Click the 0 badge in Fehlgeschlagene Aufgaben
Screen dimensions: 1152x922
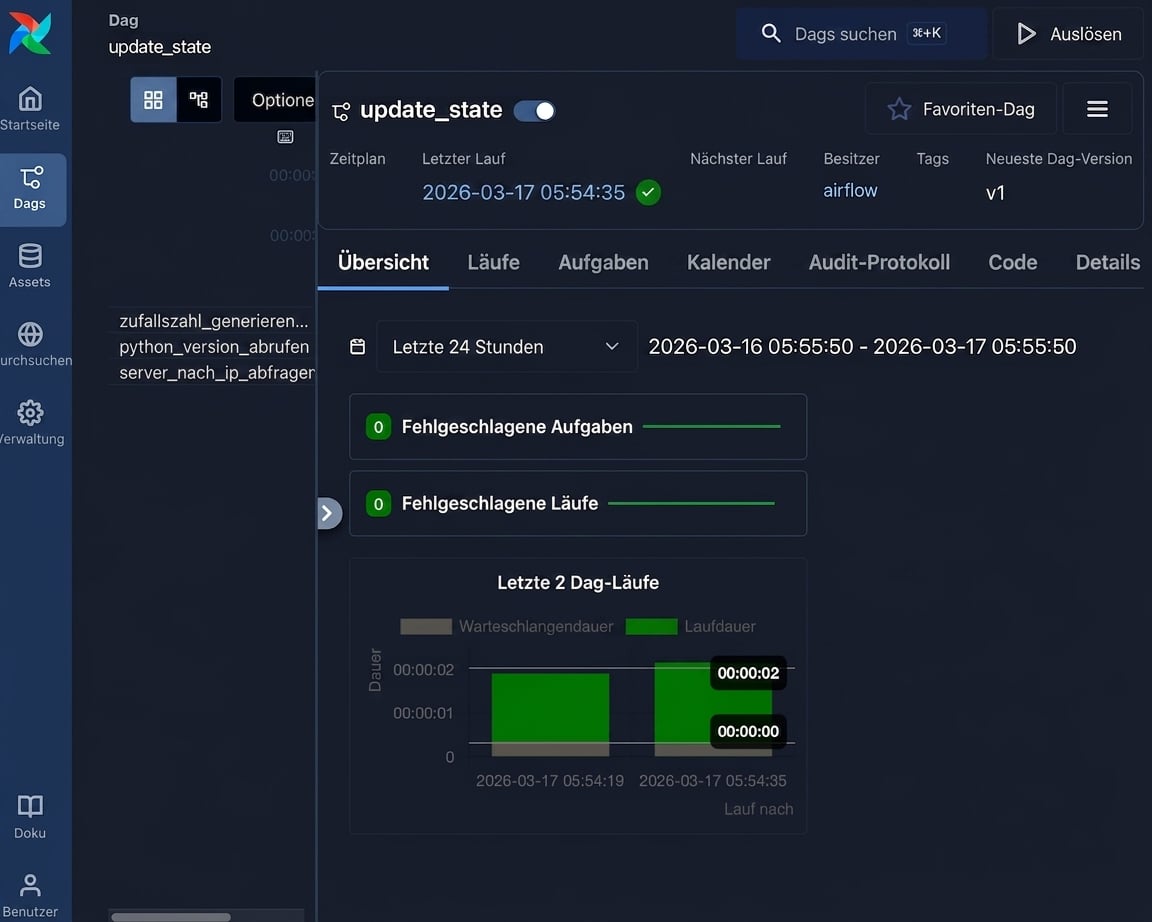(378, 427)
